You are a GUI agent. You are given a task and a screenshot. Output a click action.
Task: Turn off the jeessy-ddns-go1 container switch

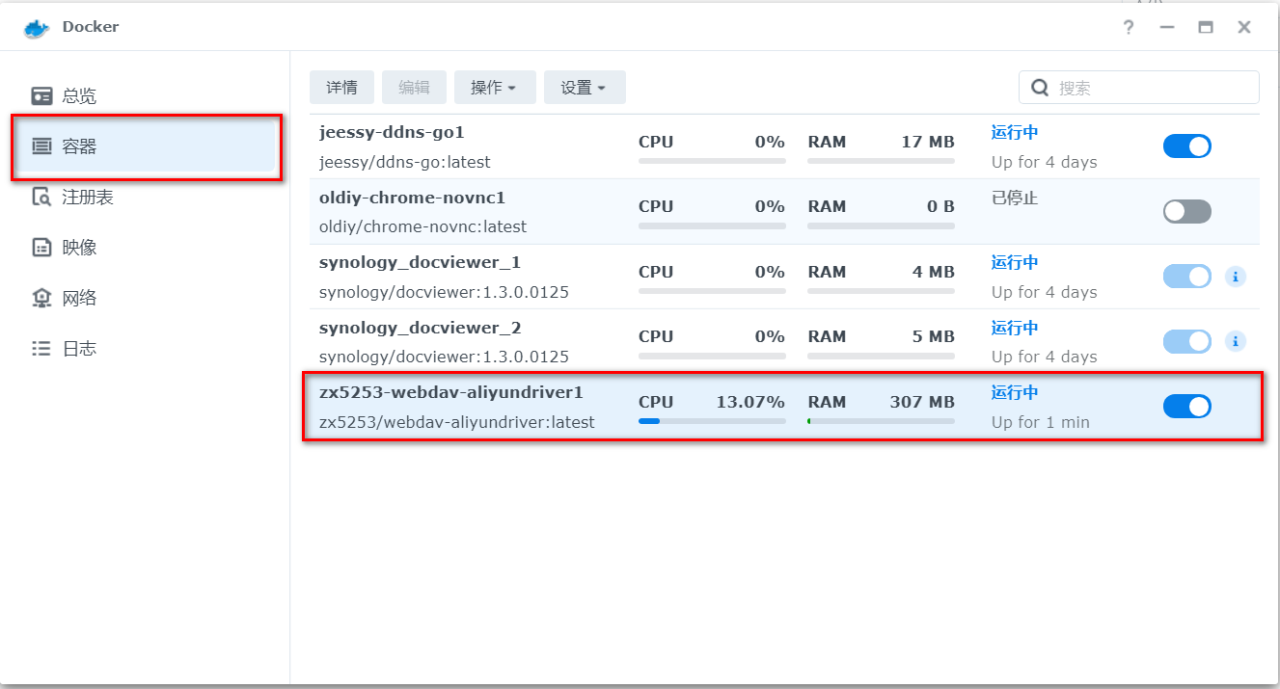click(1187, 146)
